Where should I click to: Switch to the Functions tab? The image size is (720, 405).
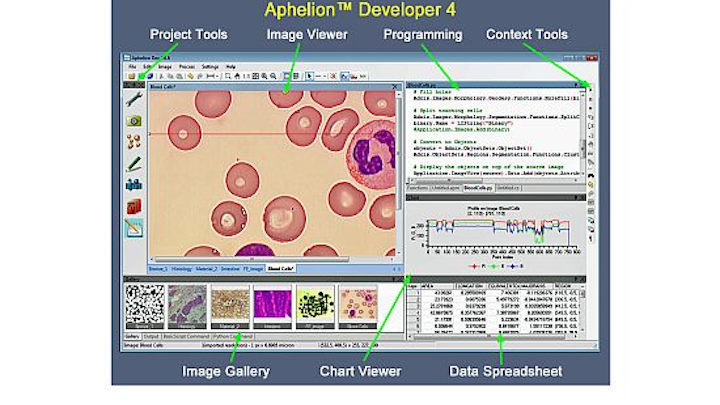point(417,188)
